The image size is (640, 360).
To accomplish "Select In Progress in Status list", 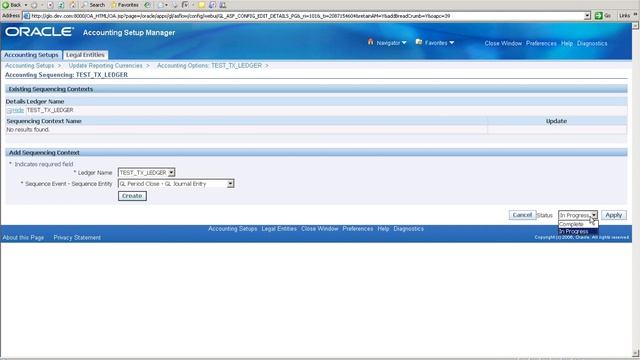I will (x=578, y=231).
